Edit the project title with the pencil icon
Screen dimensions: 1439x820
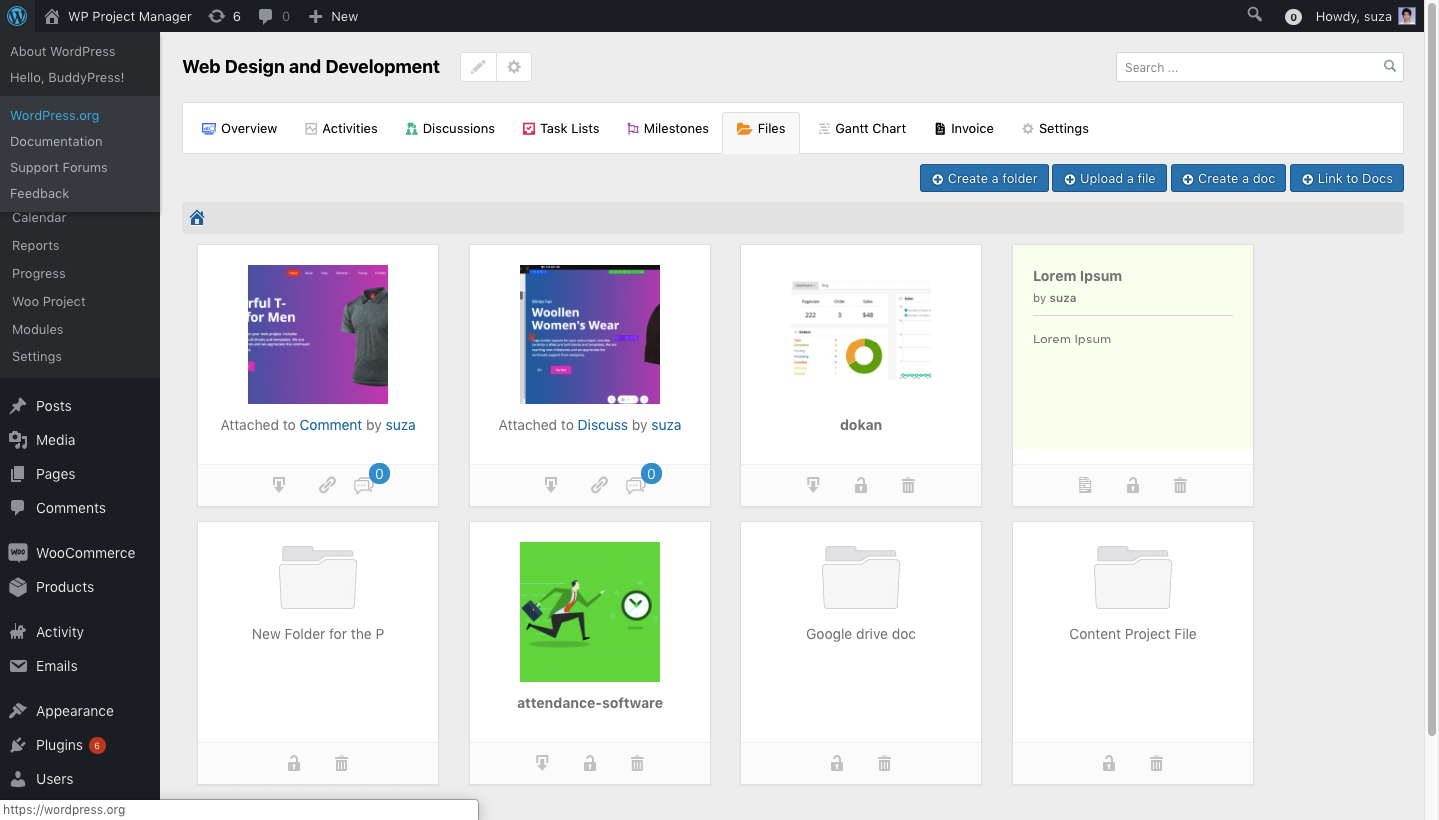tap(477, 66)
